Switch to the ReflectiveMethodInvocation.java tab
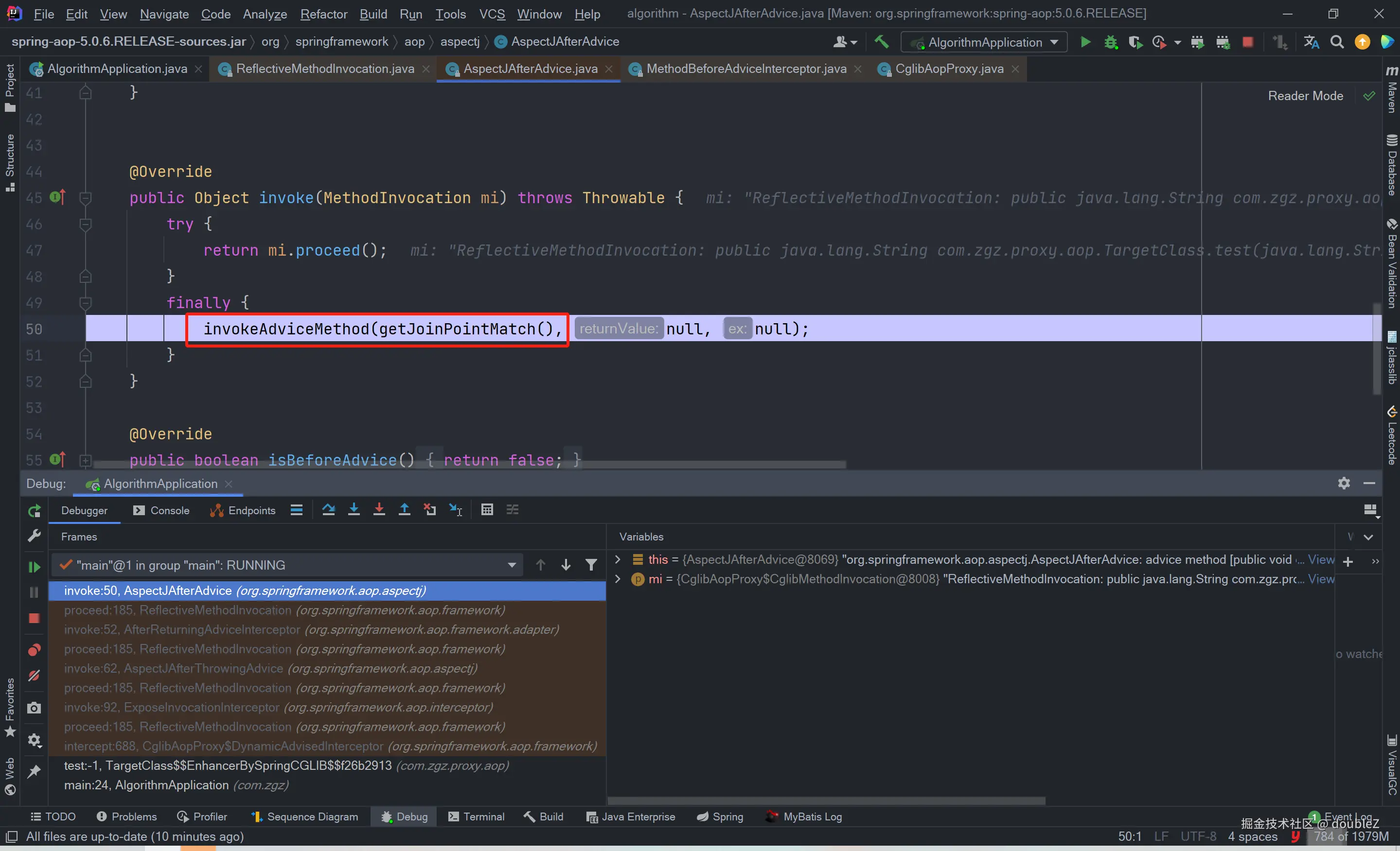The width and height of the screenshot is (1400, 851). point(324,69)
